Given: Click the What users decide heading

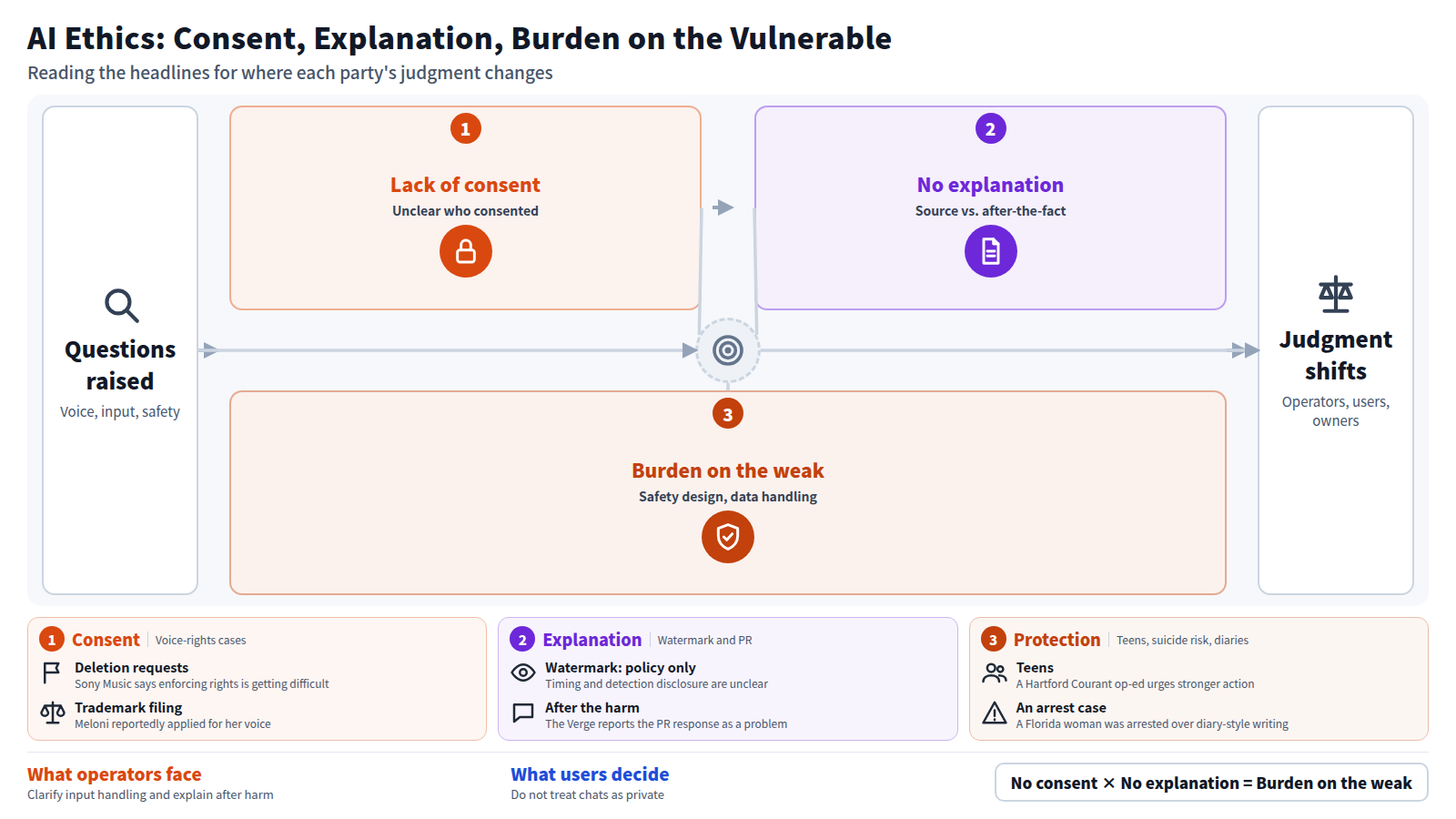Looking at the screenshot, I should (x=590, y=774).
